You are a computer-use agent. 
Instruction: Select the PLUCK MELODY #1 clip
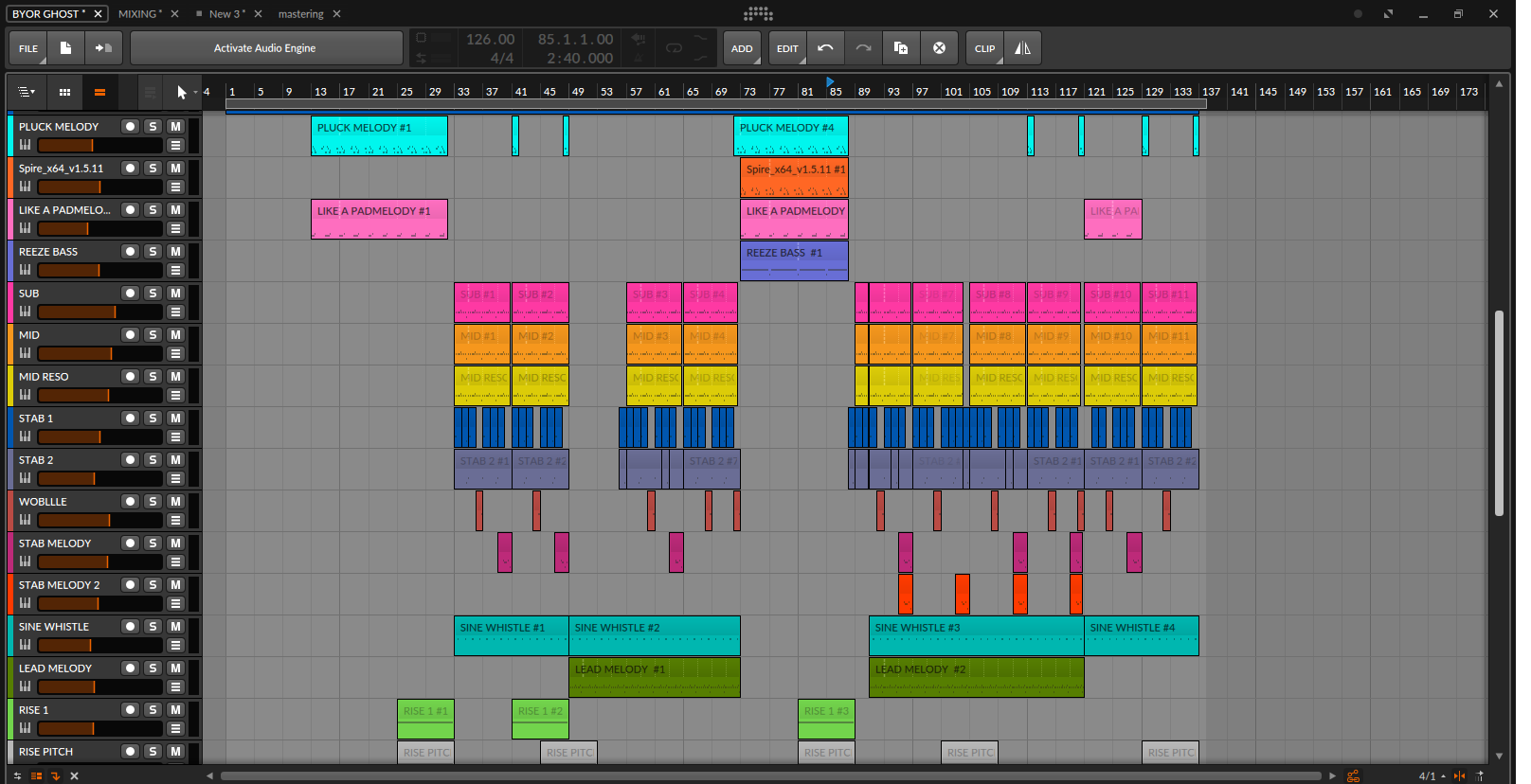click(379, 135)
